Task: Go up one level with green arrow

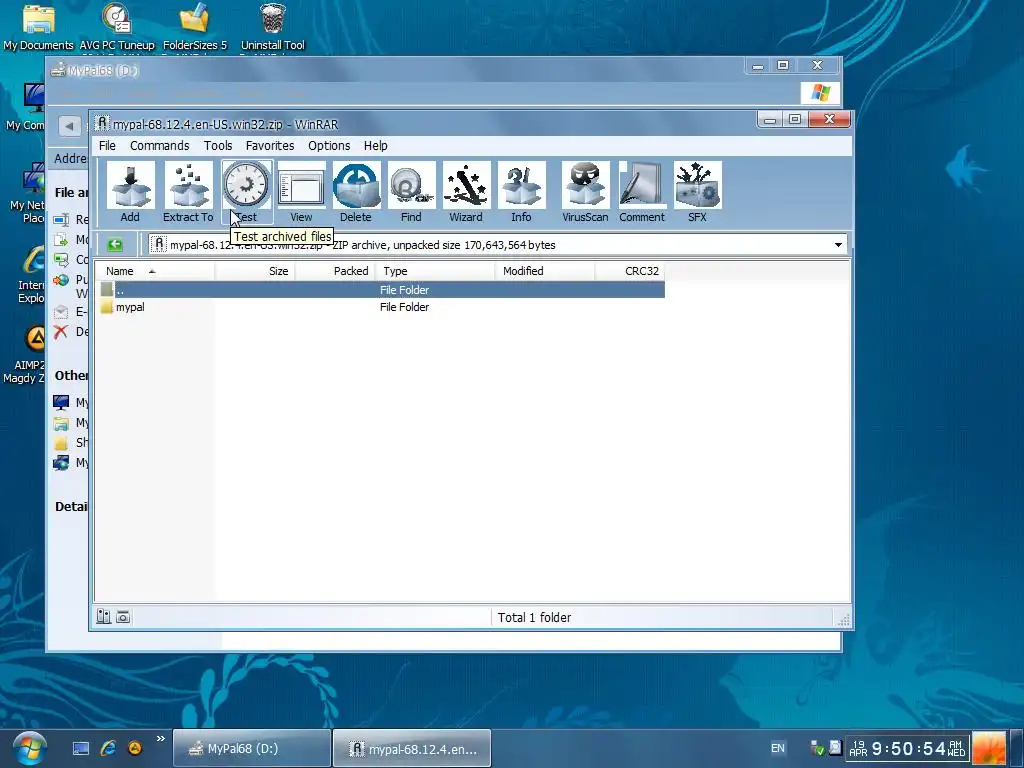Action: 115,245
